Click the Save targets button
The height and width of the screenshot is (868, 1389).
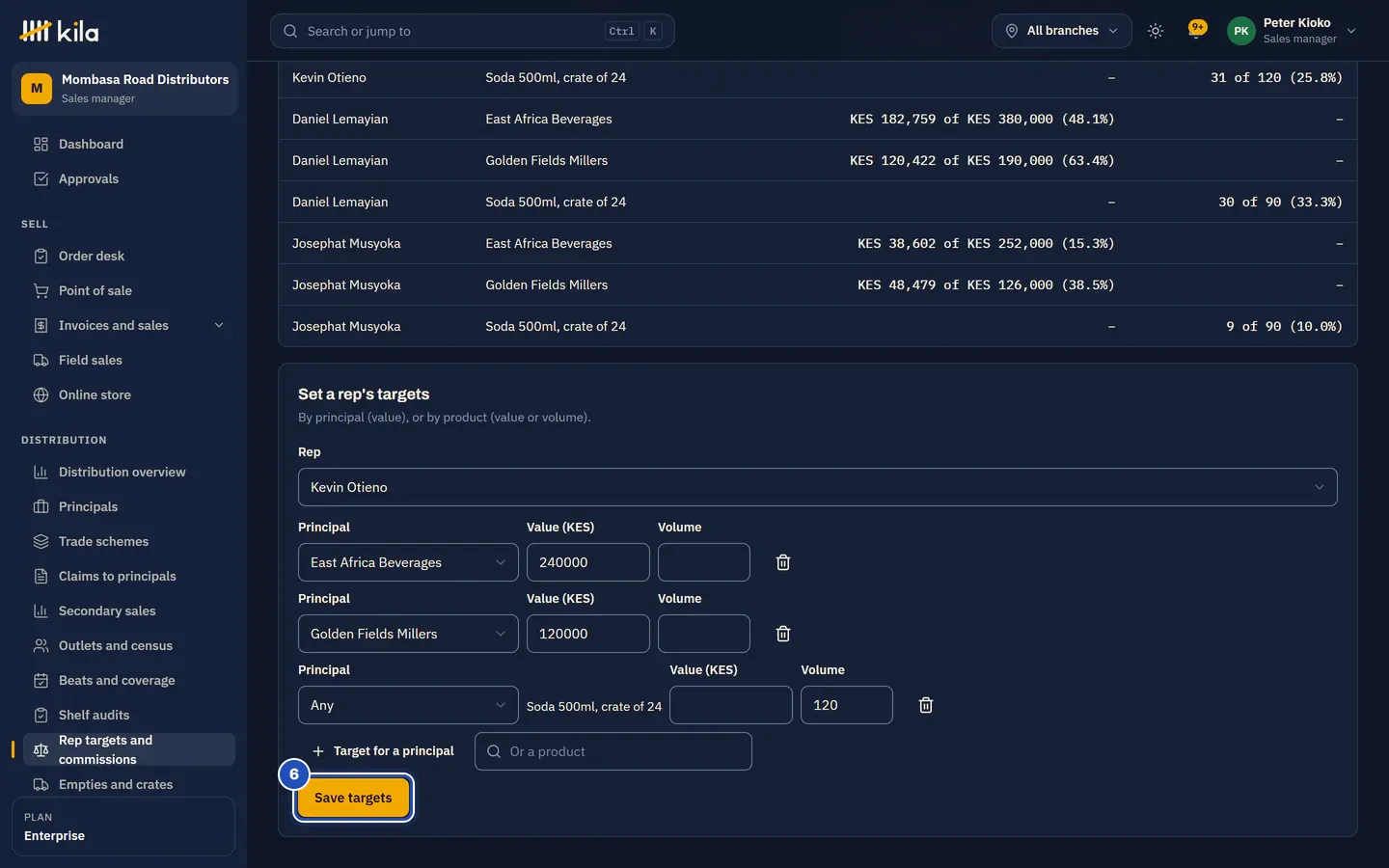(x=353, y=798)
